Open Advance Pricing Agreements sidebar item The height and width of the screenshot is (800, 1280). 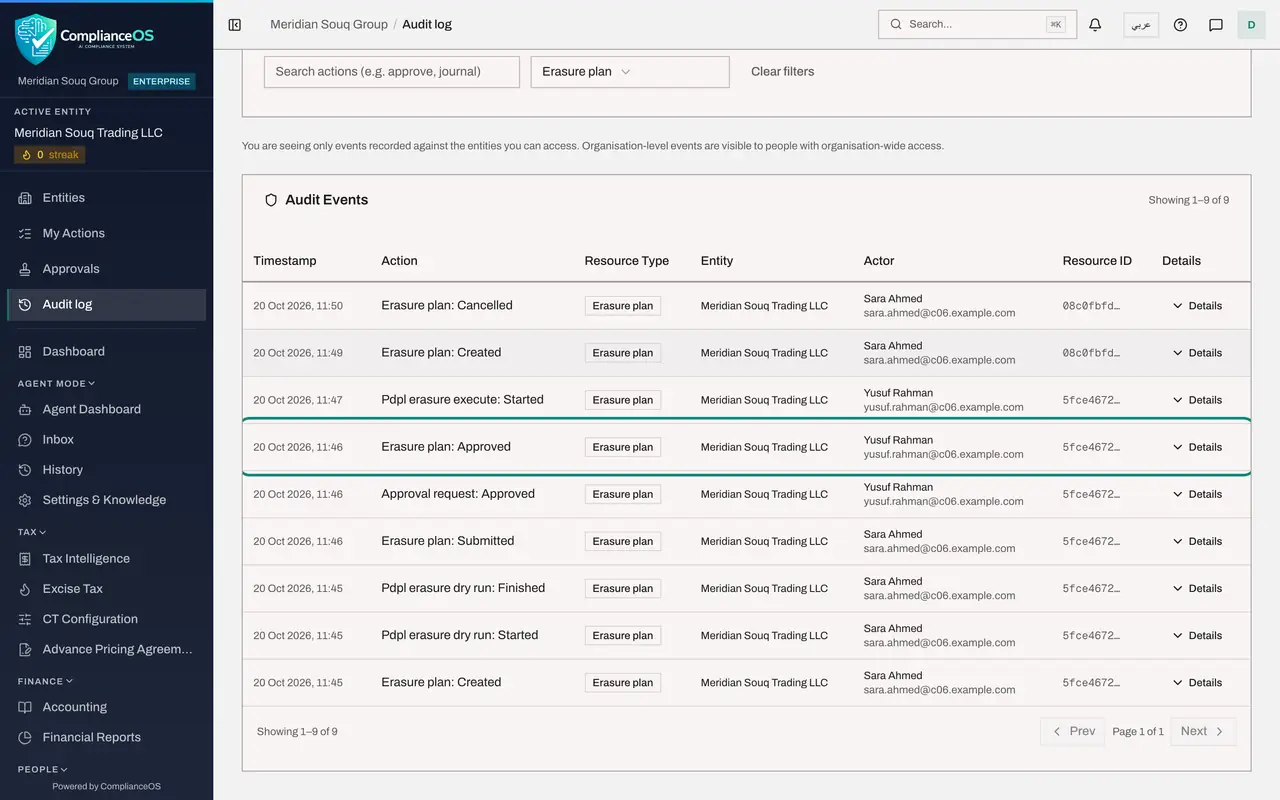[106, 649]
